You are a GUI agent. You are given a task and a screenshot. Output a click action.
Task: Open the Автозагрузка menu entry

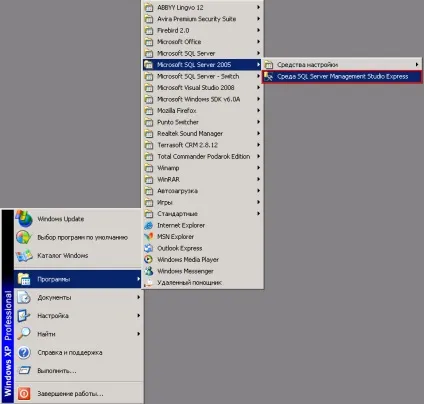coord(203,191)
